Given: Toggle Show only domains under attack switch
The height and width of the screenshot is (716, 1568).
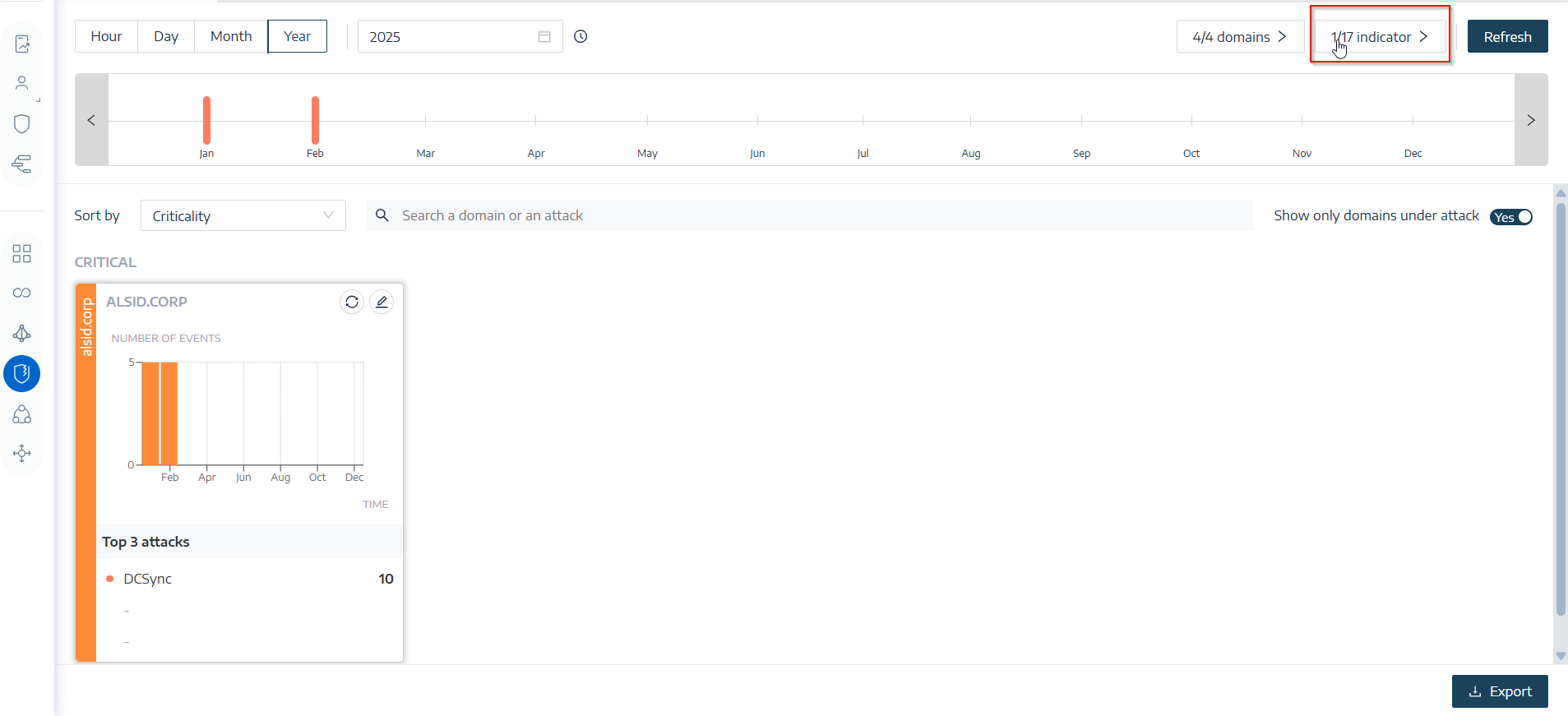Looking at the screenshot, I should click(1510, 217).
